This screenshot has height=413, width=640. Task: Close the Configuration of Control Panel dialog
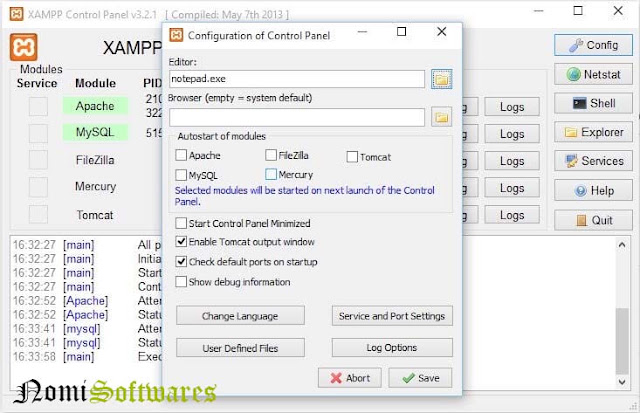(x=442, y=32)
